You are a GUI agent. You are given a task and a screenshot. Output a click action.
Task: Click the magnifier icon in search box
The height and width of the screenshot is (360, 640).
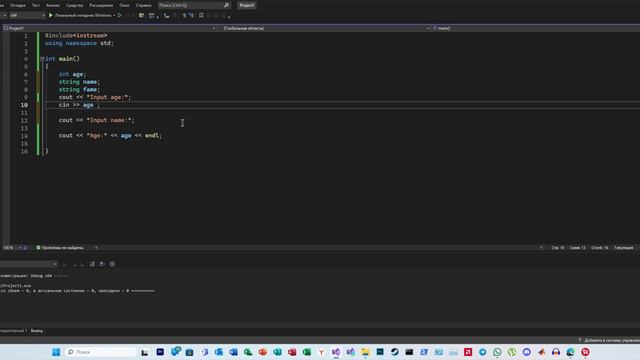coord(226,5)
